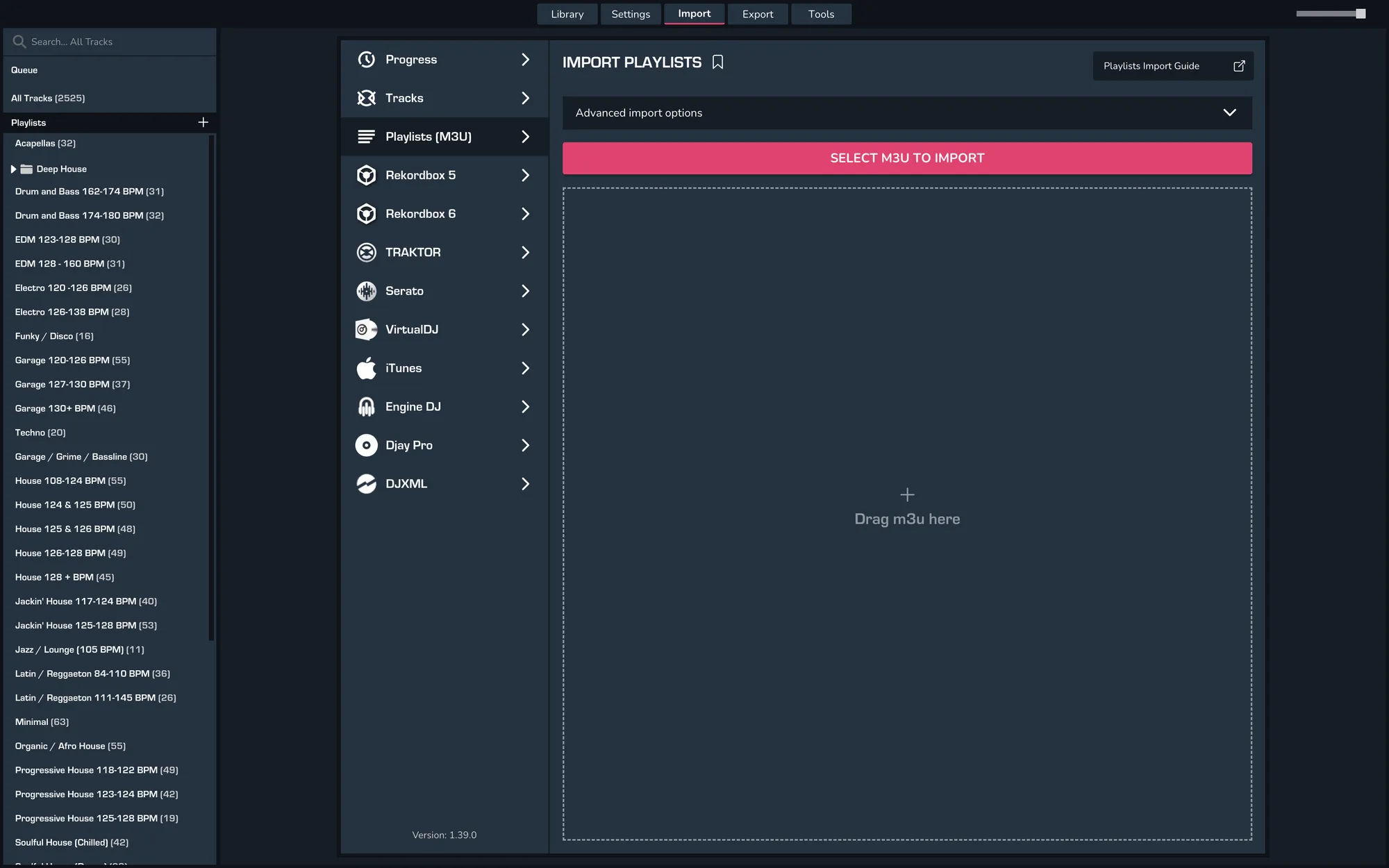The height and width of the screenshot is (868, 1389).
Task: Add new playlist with plus icon
Action: [x=203, y=122]
